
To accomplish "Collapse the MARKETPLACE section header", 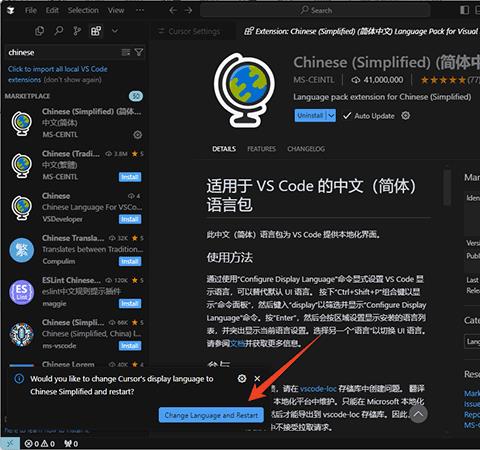I will (x=27, y=96).
